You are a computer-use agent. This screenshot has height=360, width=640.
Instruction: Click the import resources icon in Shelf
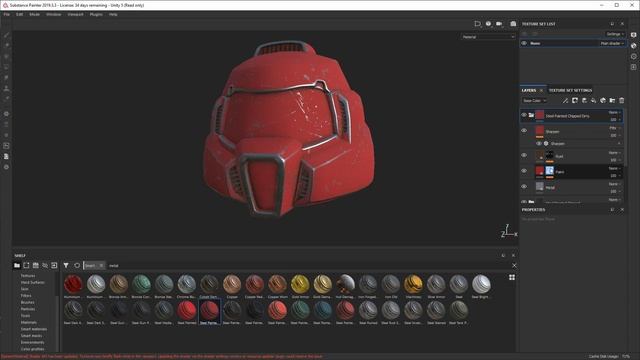(x=54, y=265)
